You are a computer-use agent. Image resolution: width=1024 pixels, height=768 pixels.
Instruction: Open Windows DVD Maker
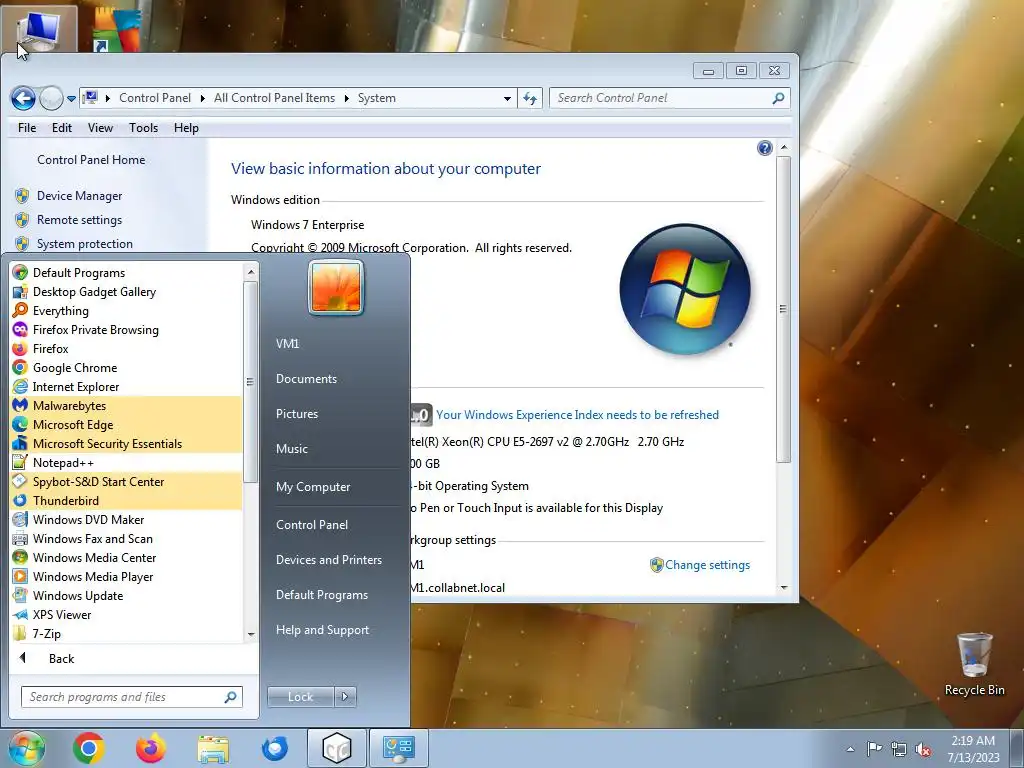click(126, 520)
